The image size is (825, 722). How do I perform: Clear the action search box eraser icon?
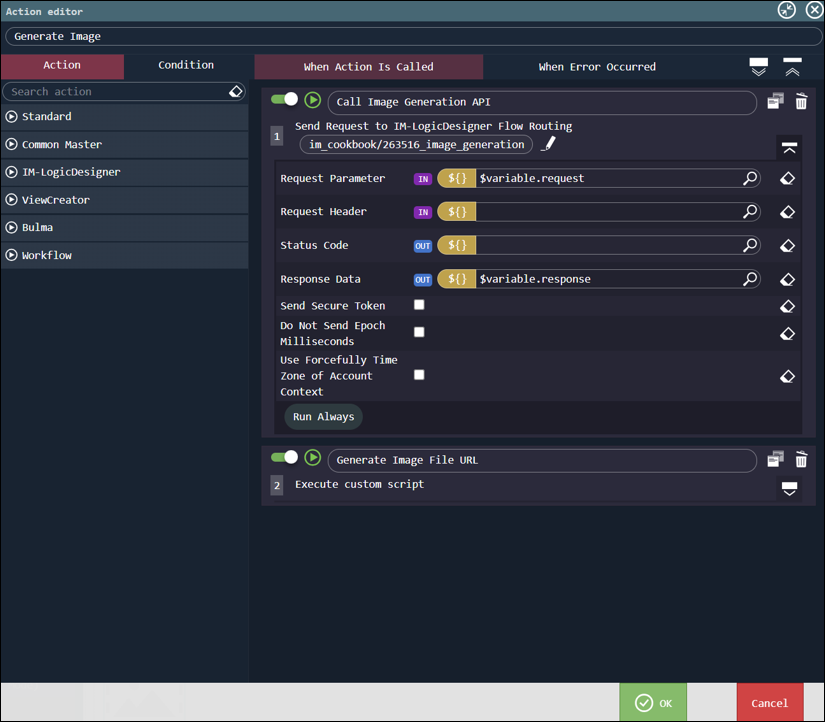pyautogui.click(x=236, y=92)
